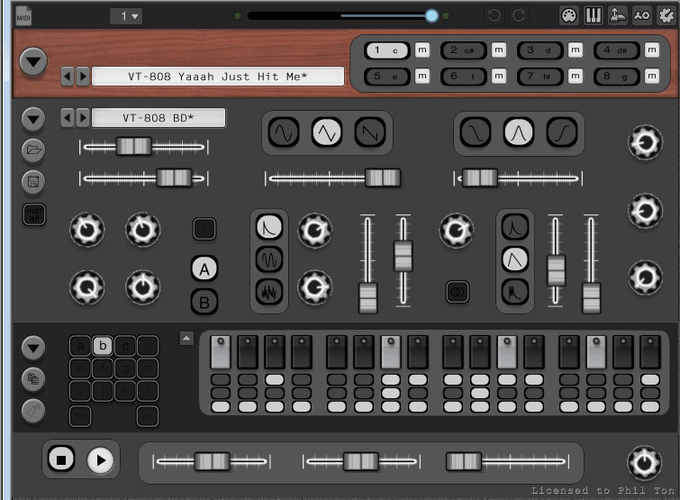Screen dimensions: 680x500
Task: Click the VT-808 BD patch name field
Action: pos(158,118)
